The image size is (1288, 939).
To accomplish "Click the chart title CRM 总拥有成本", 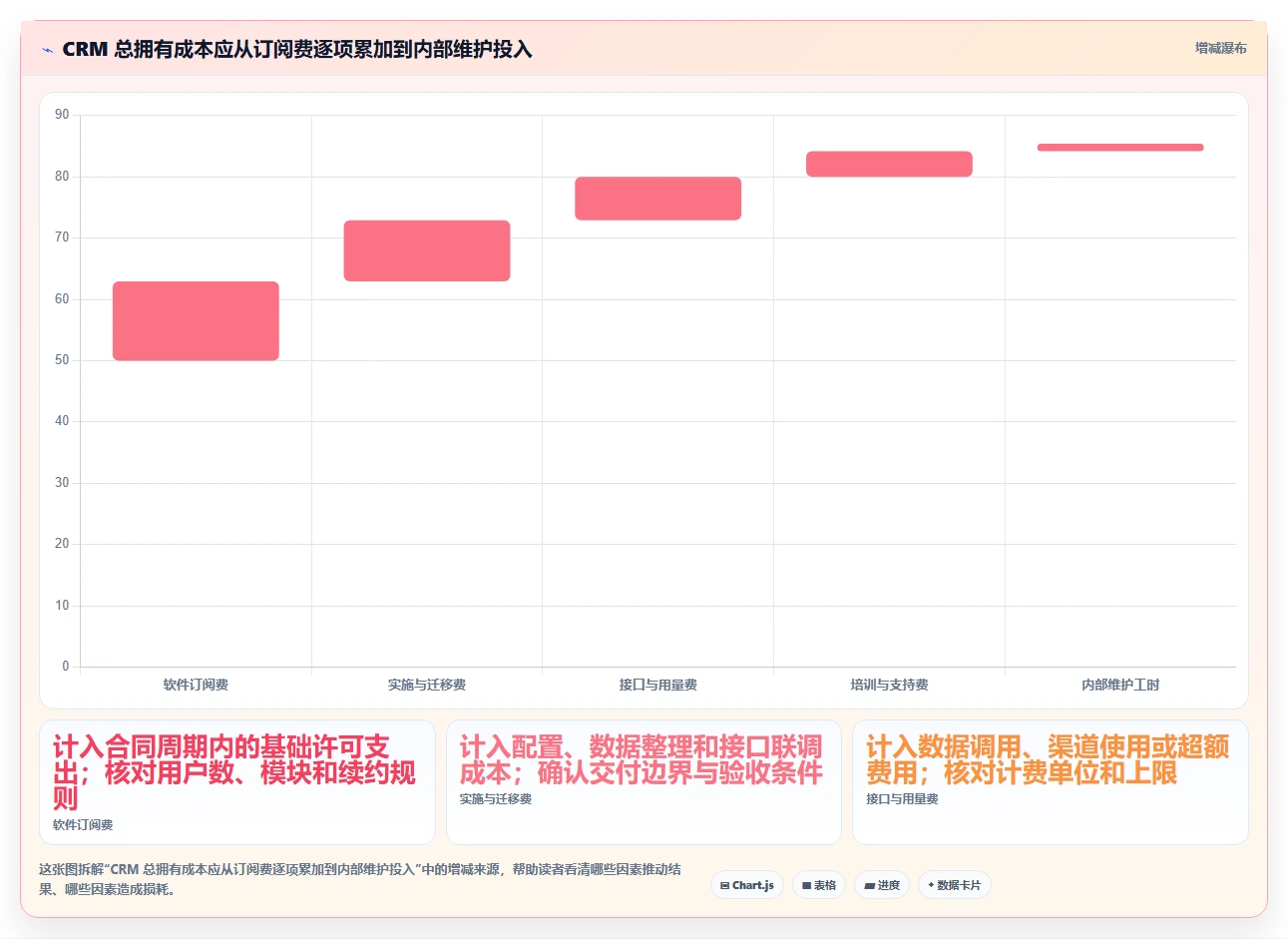I will tap(297, 49).
